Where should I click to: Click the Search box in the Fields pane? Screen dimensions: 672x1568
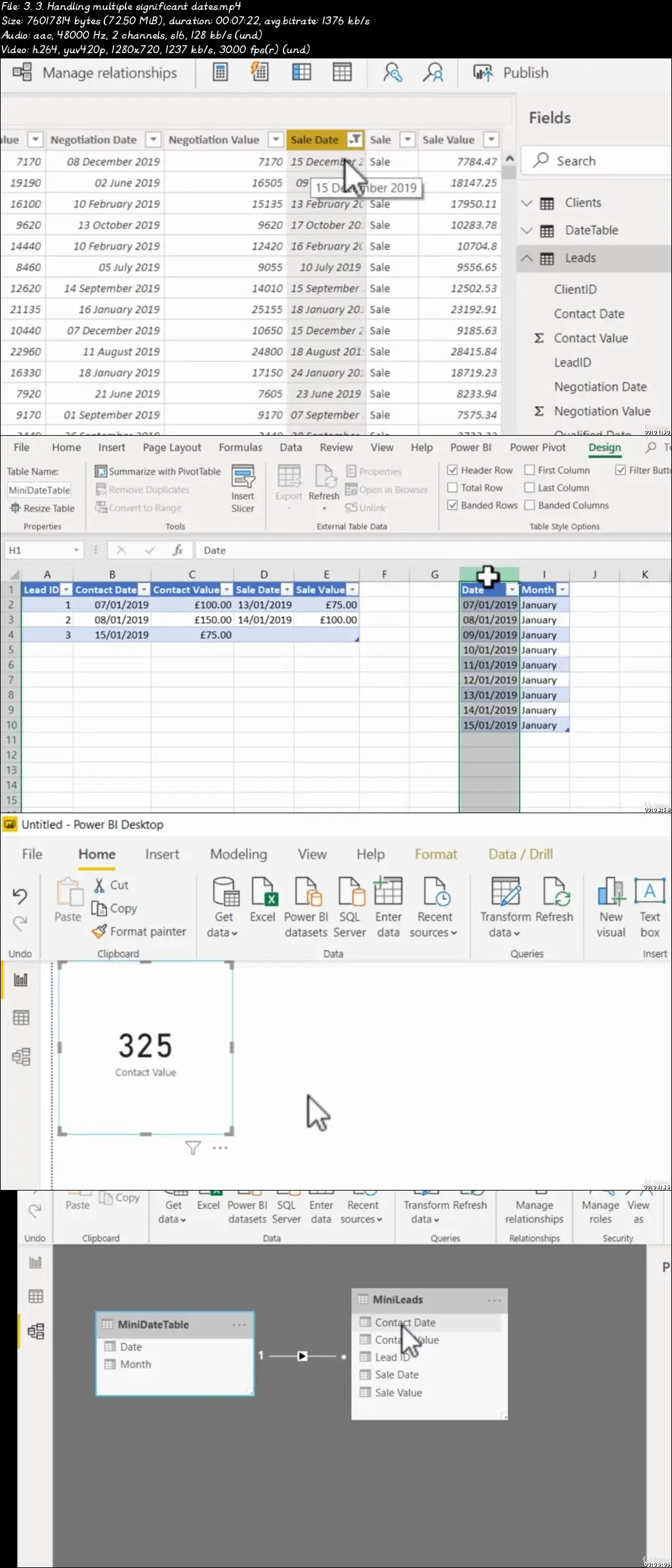point(597,161)
